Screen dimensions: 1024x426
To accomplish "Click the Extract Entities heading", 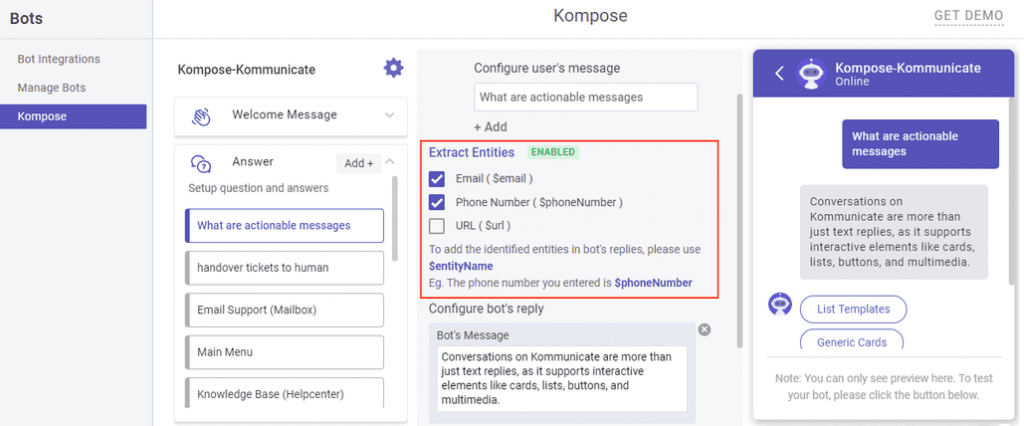I will [472, 152].
